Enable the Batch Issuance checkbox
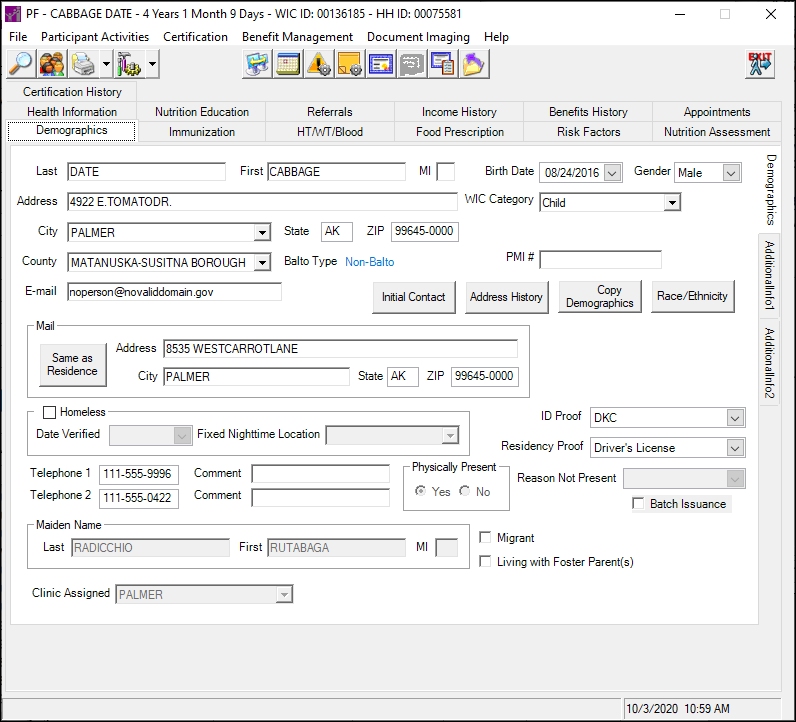Image resolution: width=796 pixels, height=722 pixels. pos(638,503)
